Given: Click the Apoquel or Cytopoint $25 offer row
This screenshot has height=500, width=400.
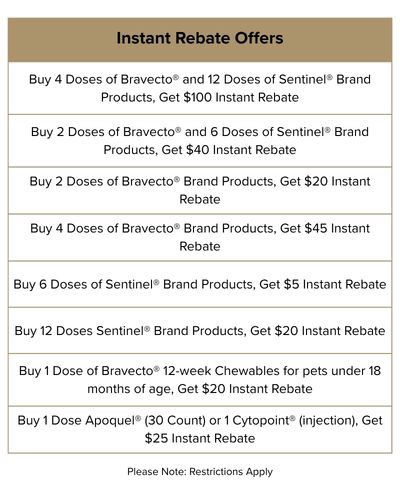Looking at the screenshot, I should click(x=200, y=429).
